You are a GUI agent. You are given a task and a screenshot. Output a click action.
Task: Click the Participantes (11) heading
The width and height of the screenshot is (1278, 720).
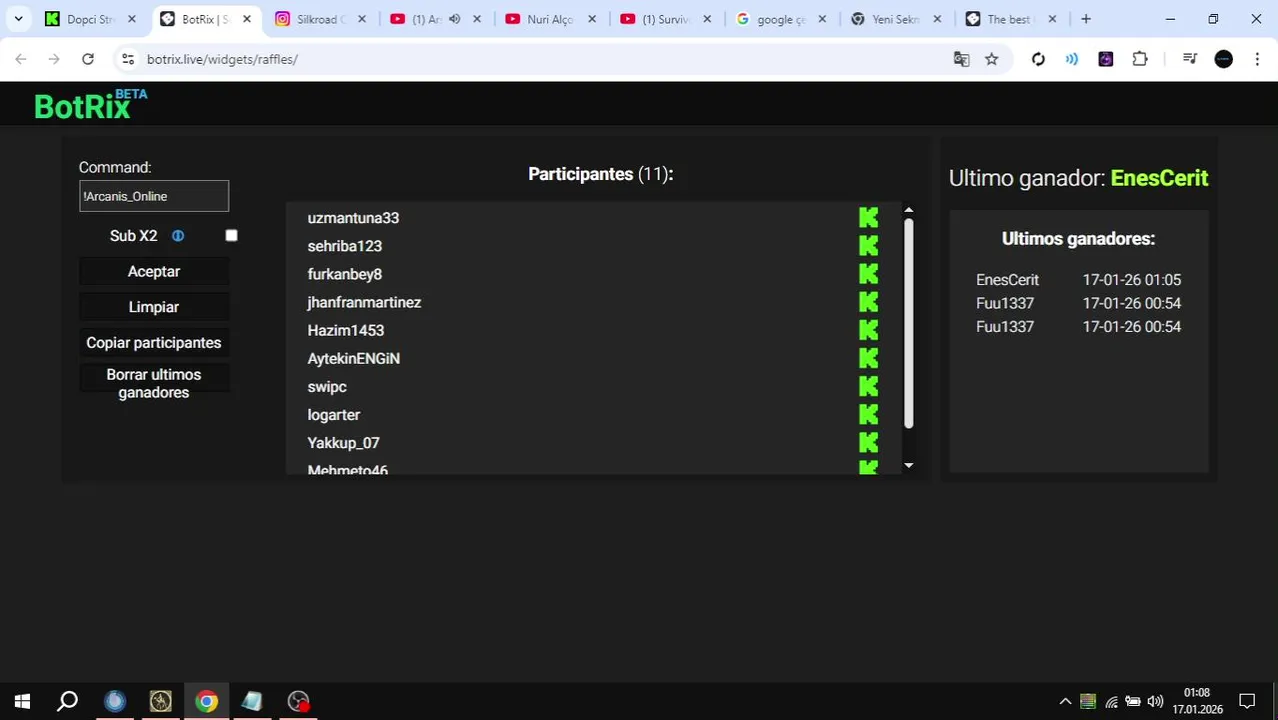[x=601, y=174]
